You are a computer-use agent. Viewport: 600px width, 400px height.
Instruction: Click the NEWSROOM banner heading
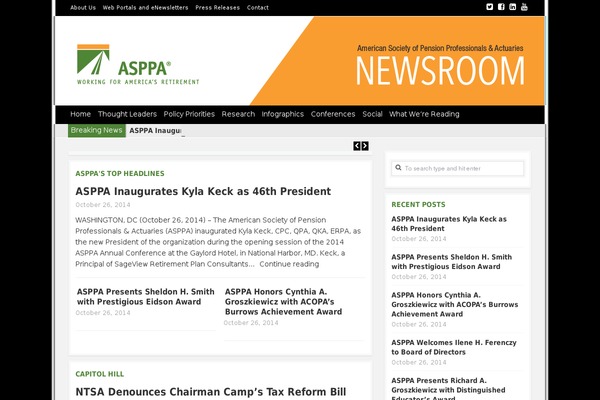440,71
